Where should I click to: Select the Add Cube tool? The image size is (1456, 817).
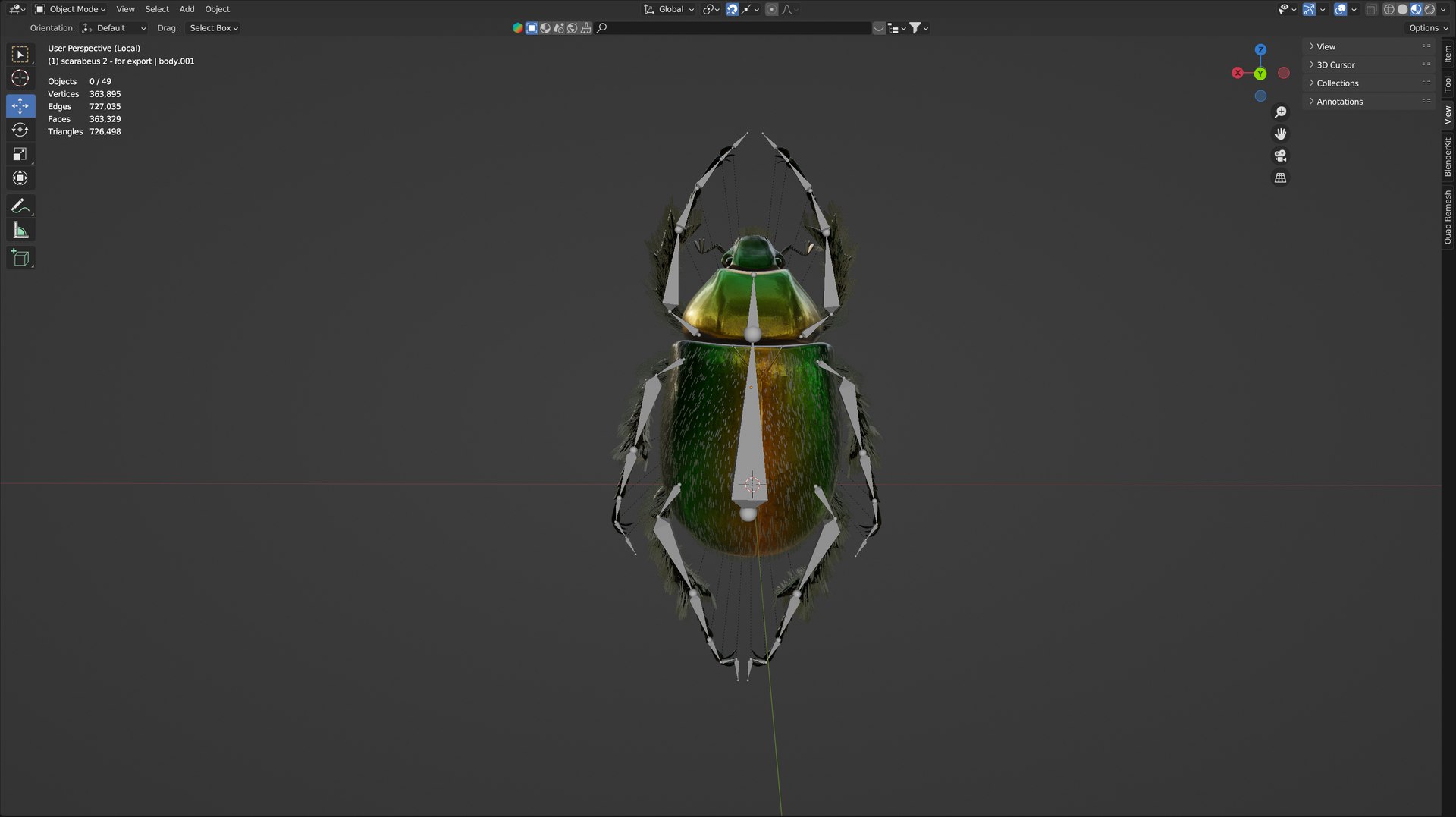coord(20,258)
